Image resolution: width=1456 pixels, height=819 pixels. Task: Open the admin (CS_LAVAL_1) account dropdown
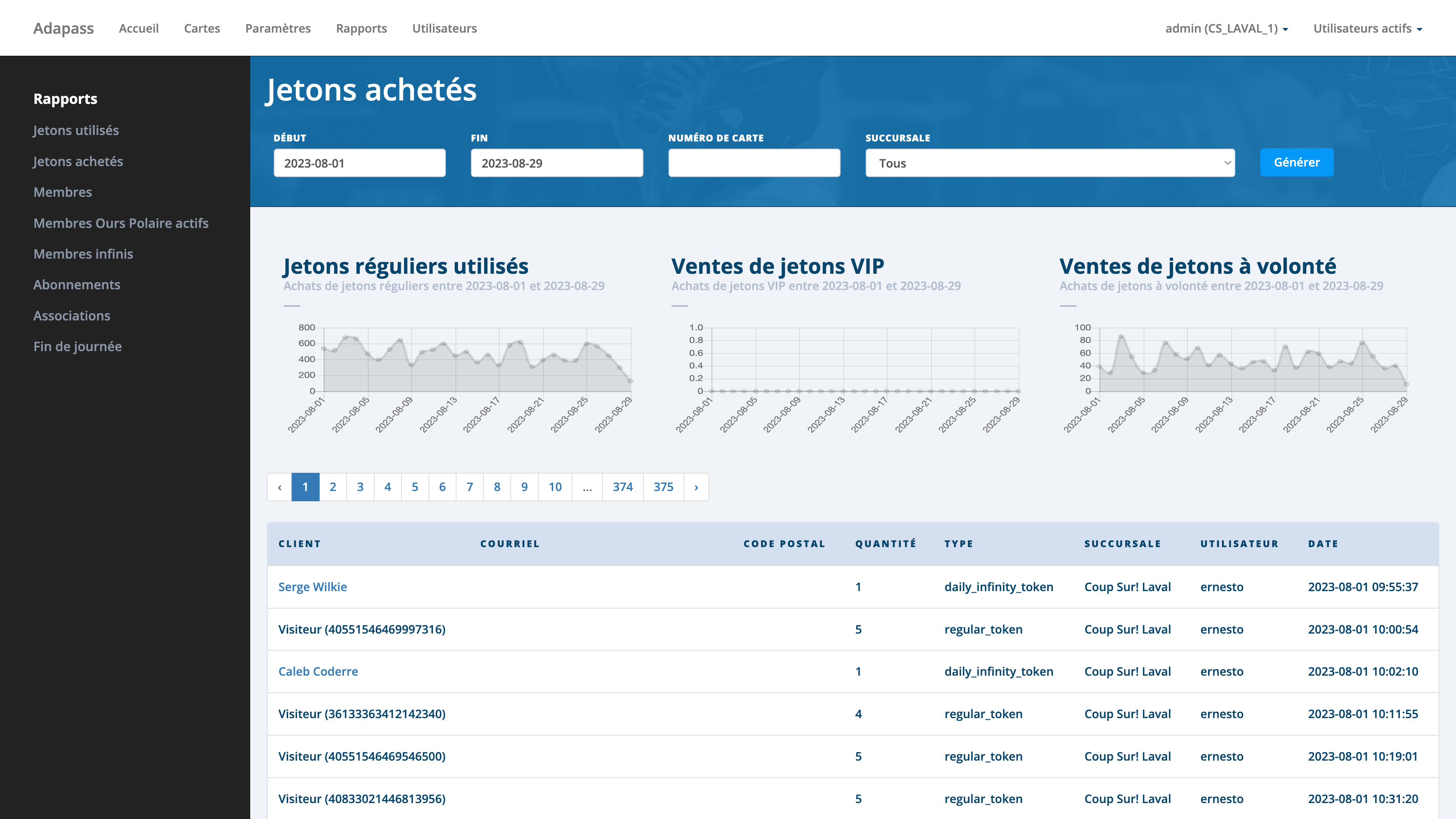click(x=1226, y=28)
